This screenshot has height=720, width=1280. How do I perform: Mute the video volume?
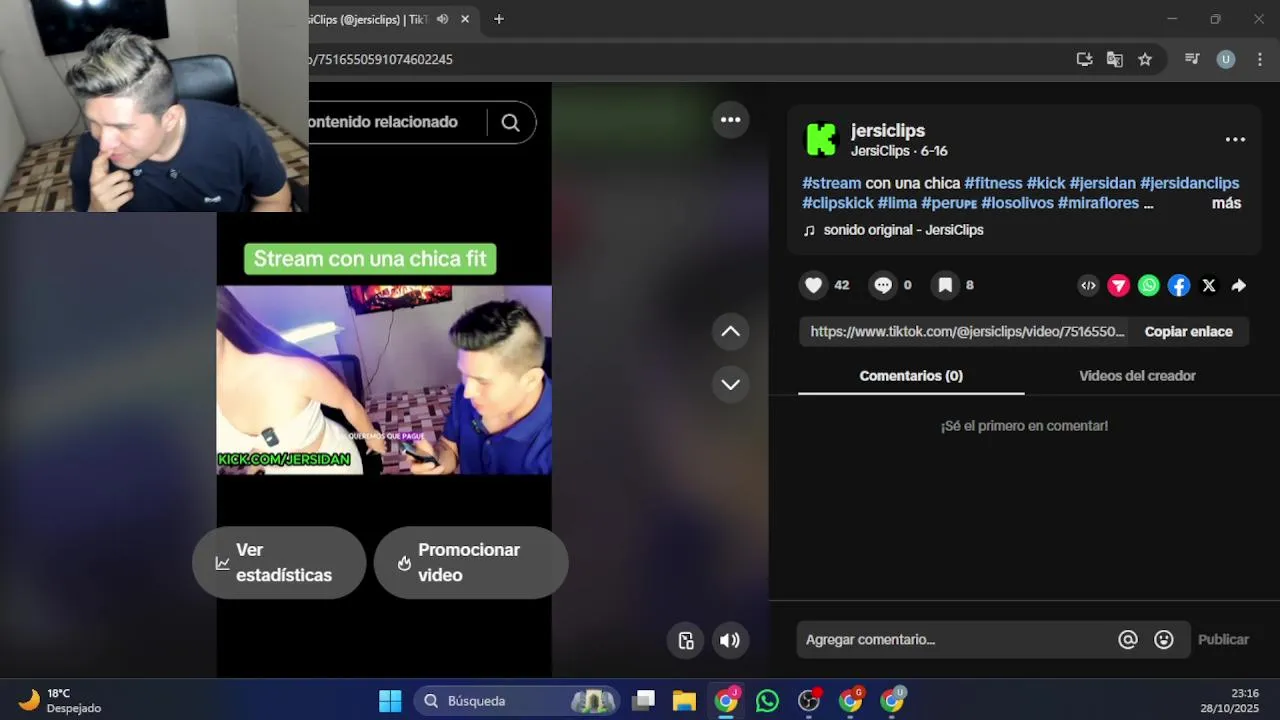[x=731, y=641]
